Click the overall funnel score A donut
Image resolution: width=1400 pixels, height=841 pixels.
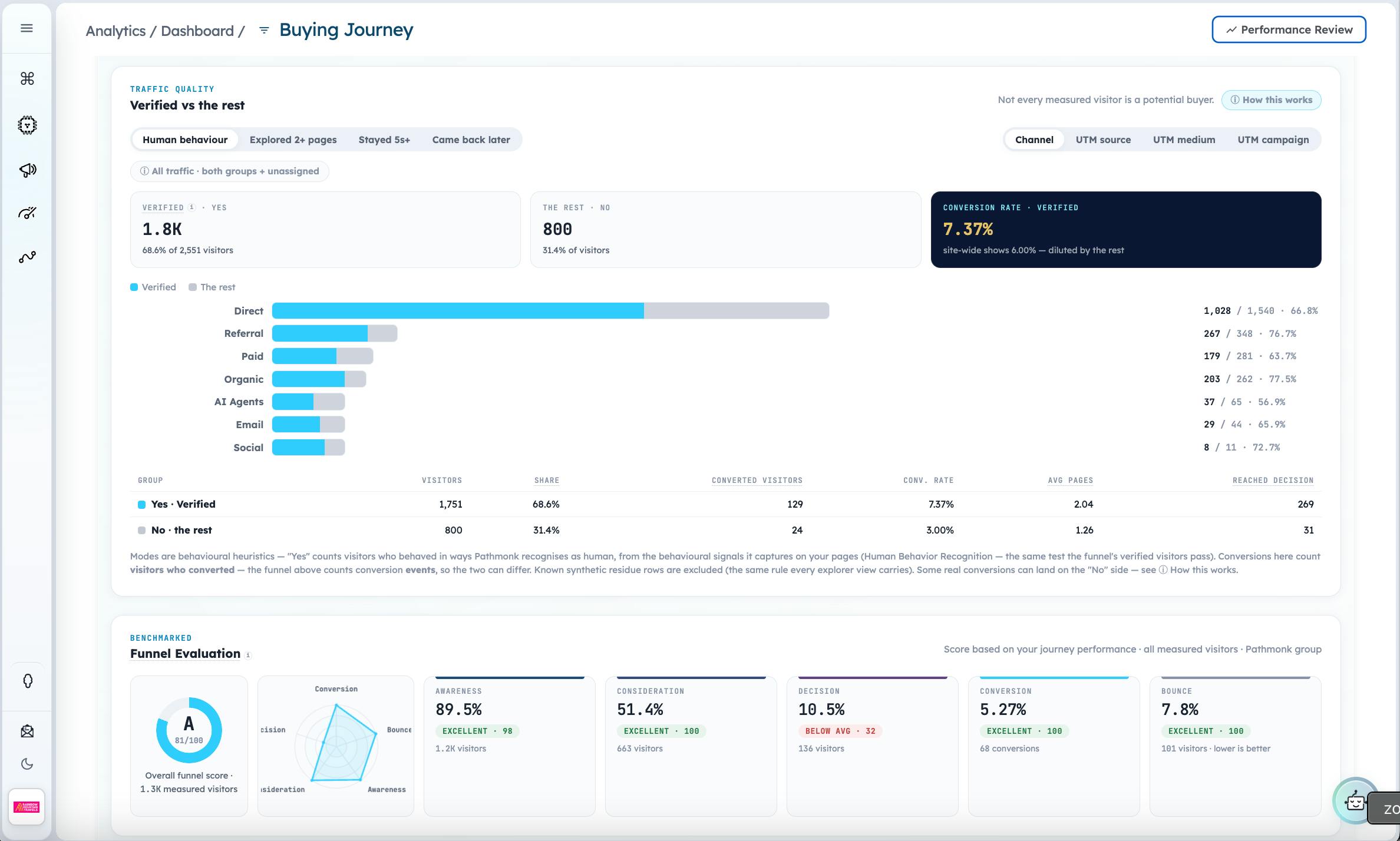tap(189, 730)
